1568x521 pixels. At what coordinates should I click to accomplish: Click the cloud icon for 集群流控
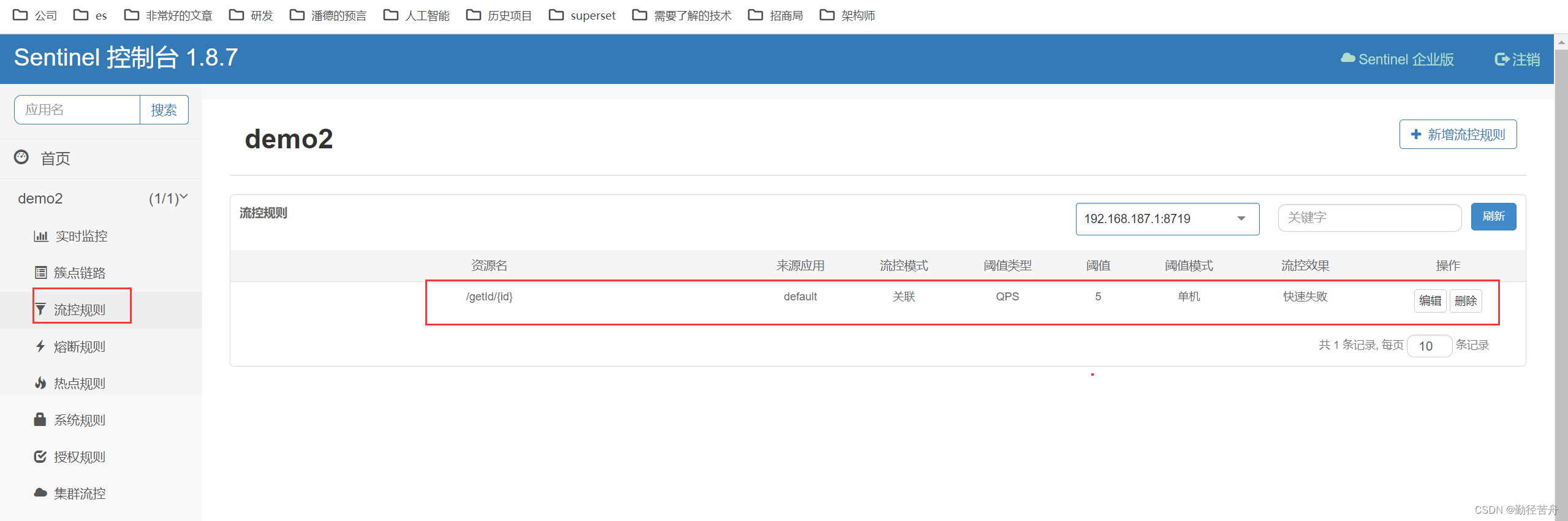coord(40,493)
